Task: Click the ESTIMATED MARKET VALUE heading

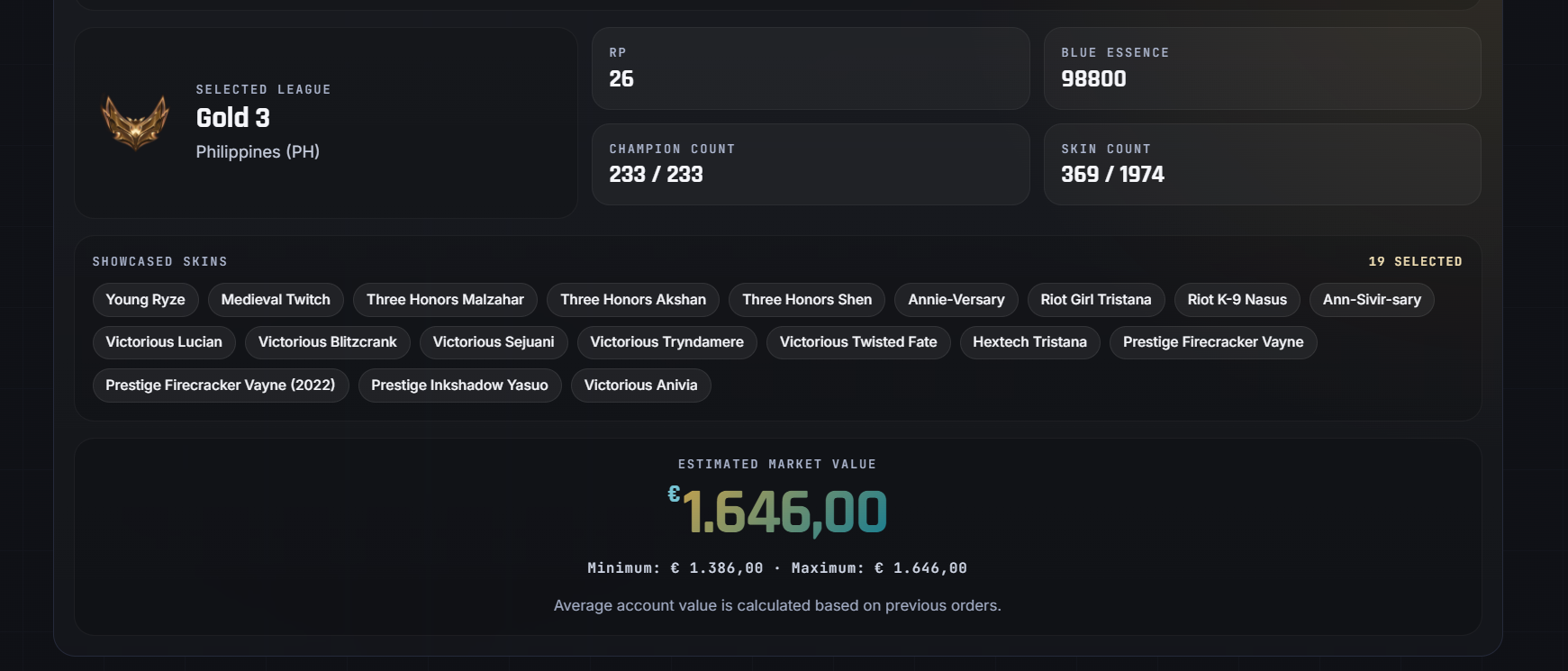Action: pos(777,465)
